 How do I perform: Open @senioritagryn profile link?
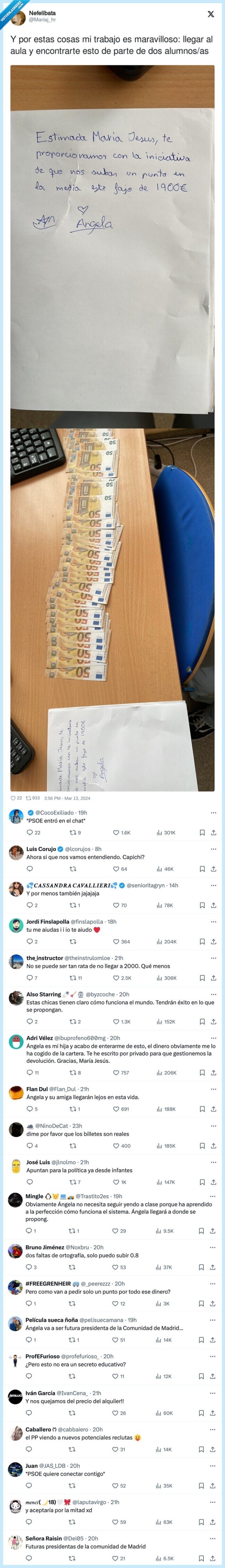(x=145, y=885)
